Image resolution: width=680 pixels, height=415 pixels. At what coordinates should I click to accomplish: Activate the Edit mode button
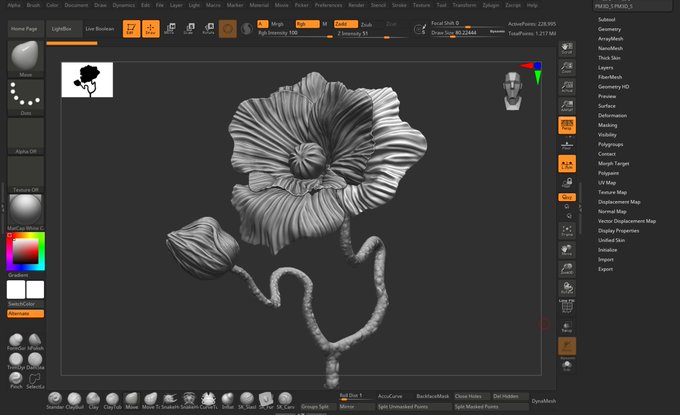click(x=131, y=29)
